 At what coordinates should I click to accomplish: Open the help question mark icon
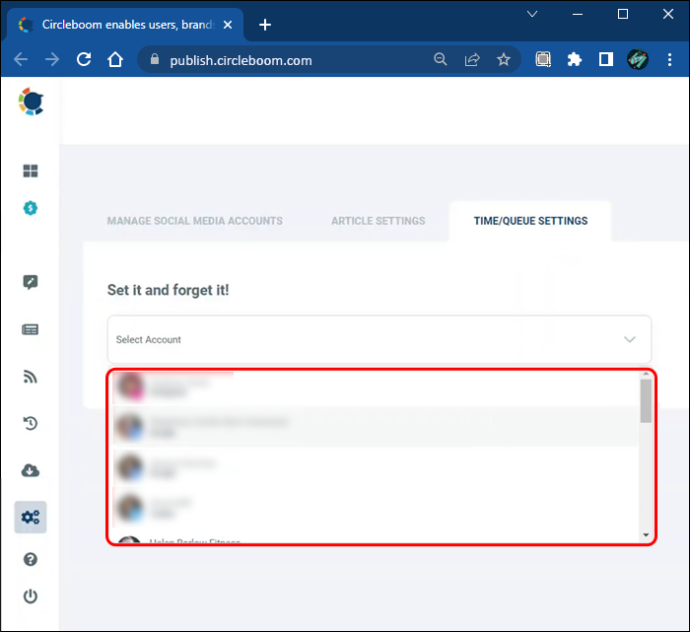[30, 559]
